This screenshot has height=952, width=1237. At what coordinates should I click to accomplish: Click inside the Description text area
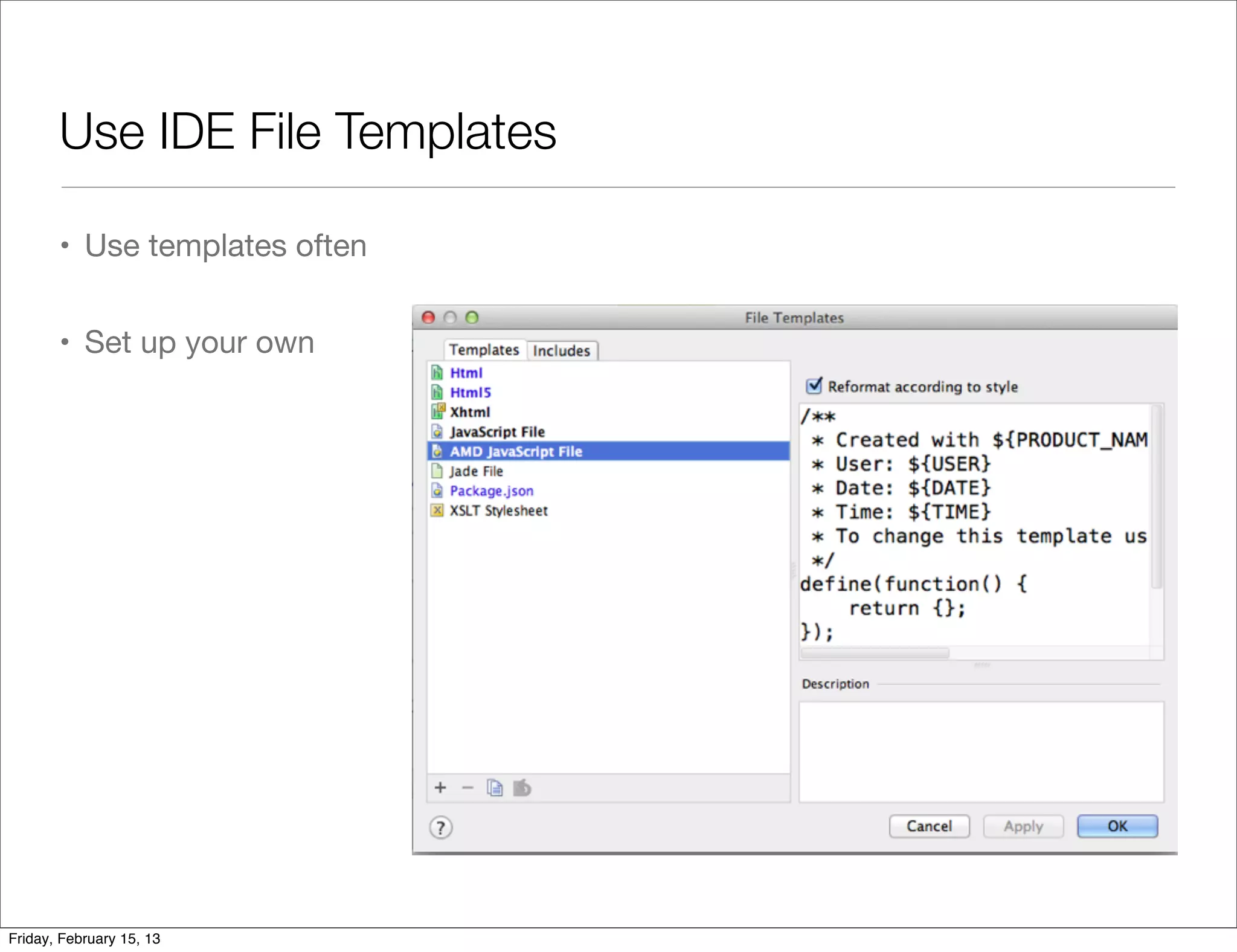point(981,751)
